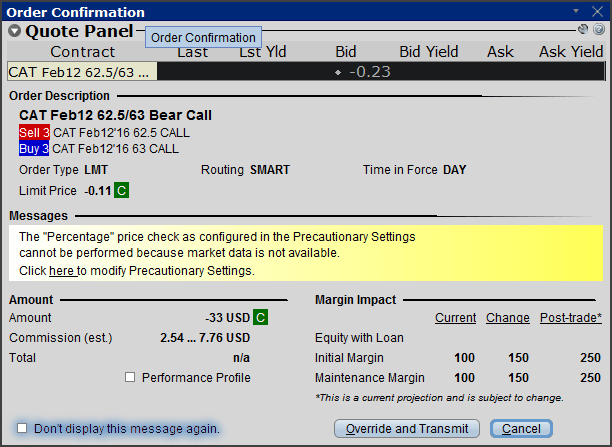This screenshot has height=447, width=612.
Task: Select the Change margin column header
Action: 508,318
